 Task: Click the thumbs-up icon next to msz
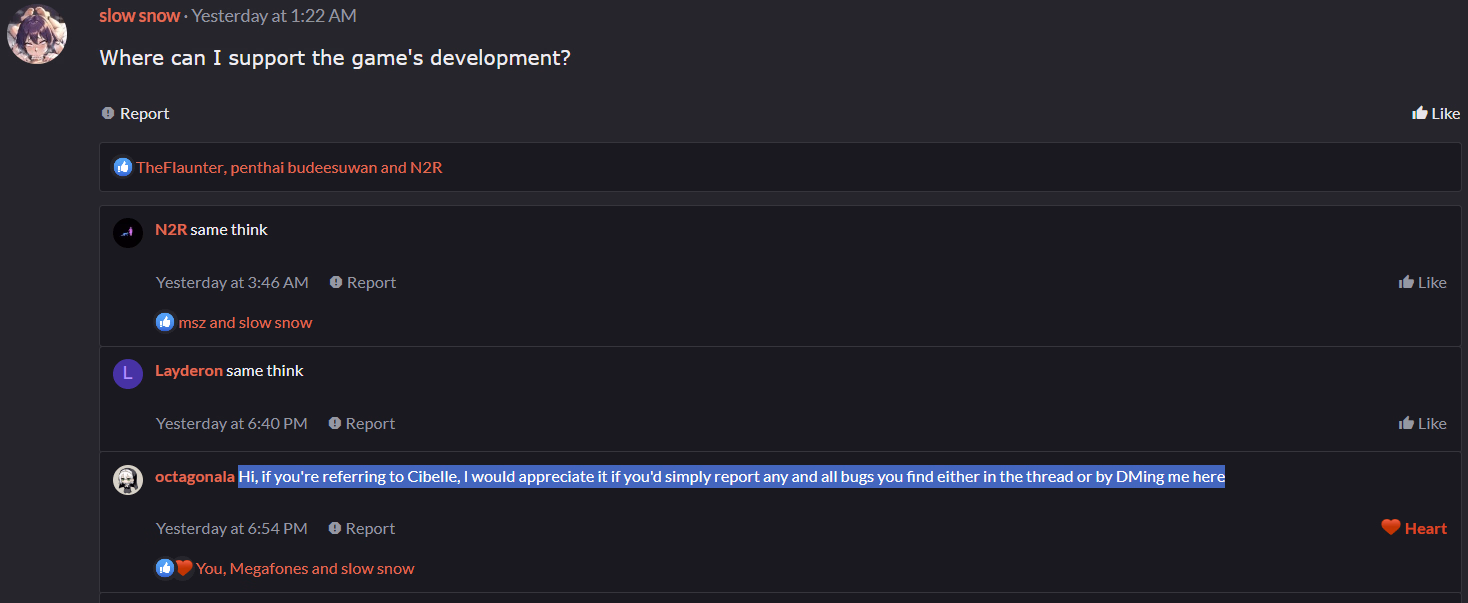point(165,323)
